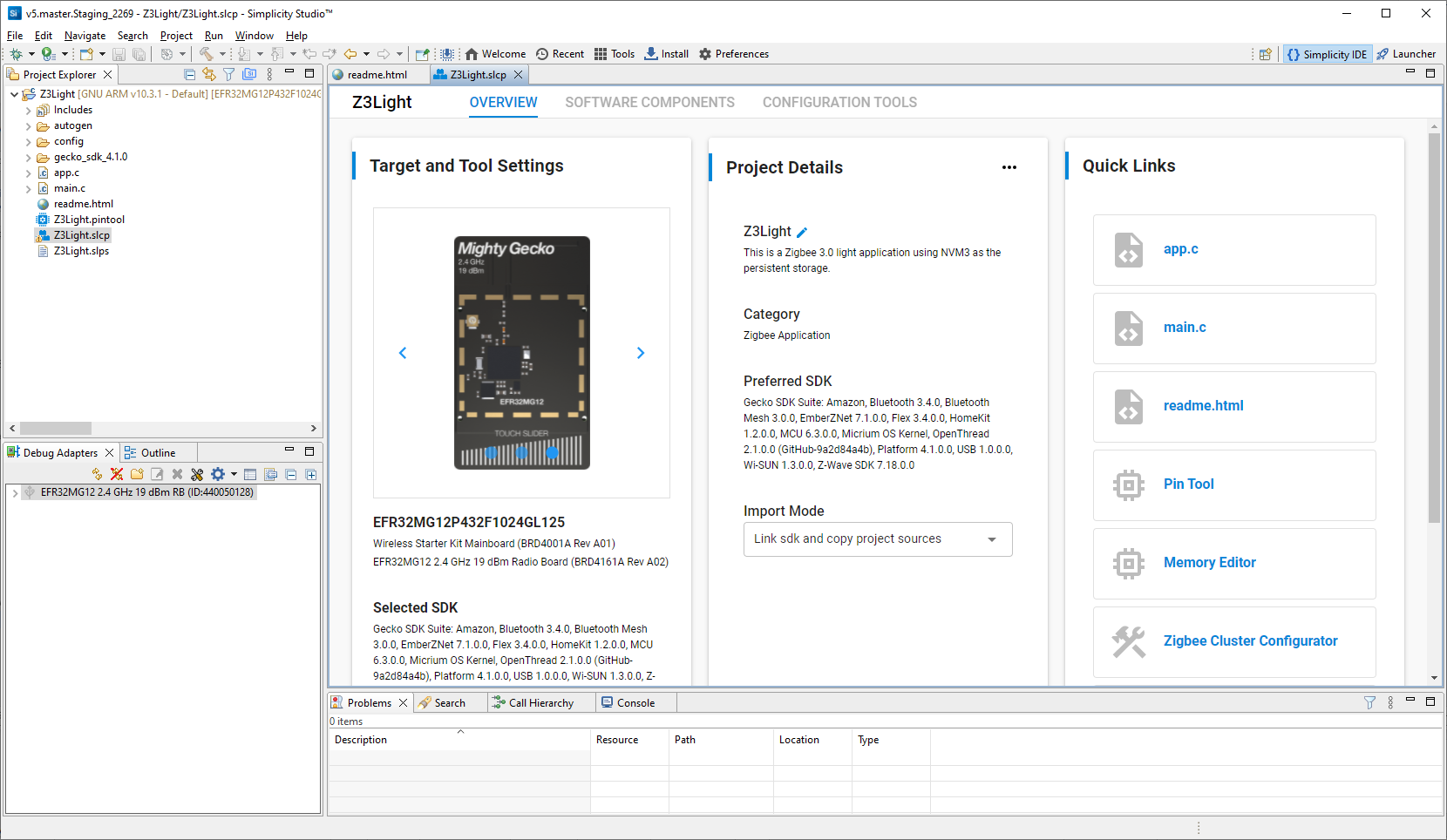
Task: Click the red-crossed disconnect adapters icon
Action: 117,474
